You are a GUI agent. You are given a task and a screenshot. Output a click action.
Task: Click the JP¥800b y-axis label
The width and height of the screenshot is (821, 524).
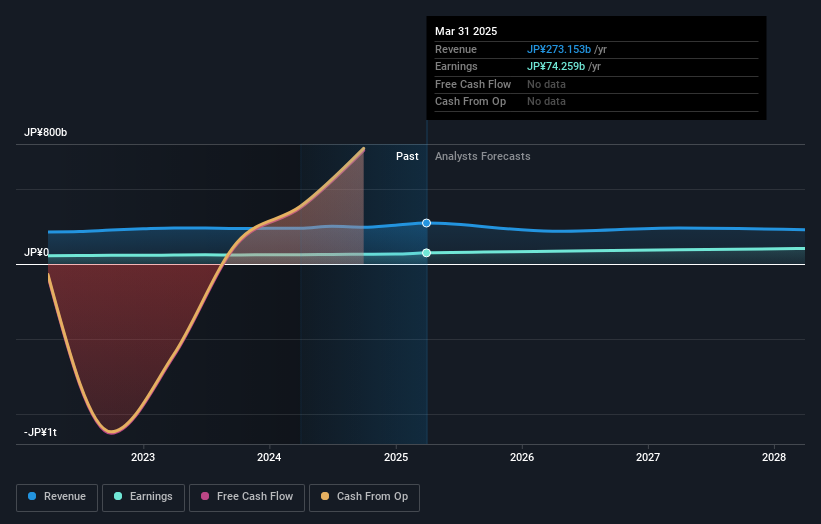(46, 132)
